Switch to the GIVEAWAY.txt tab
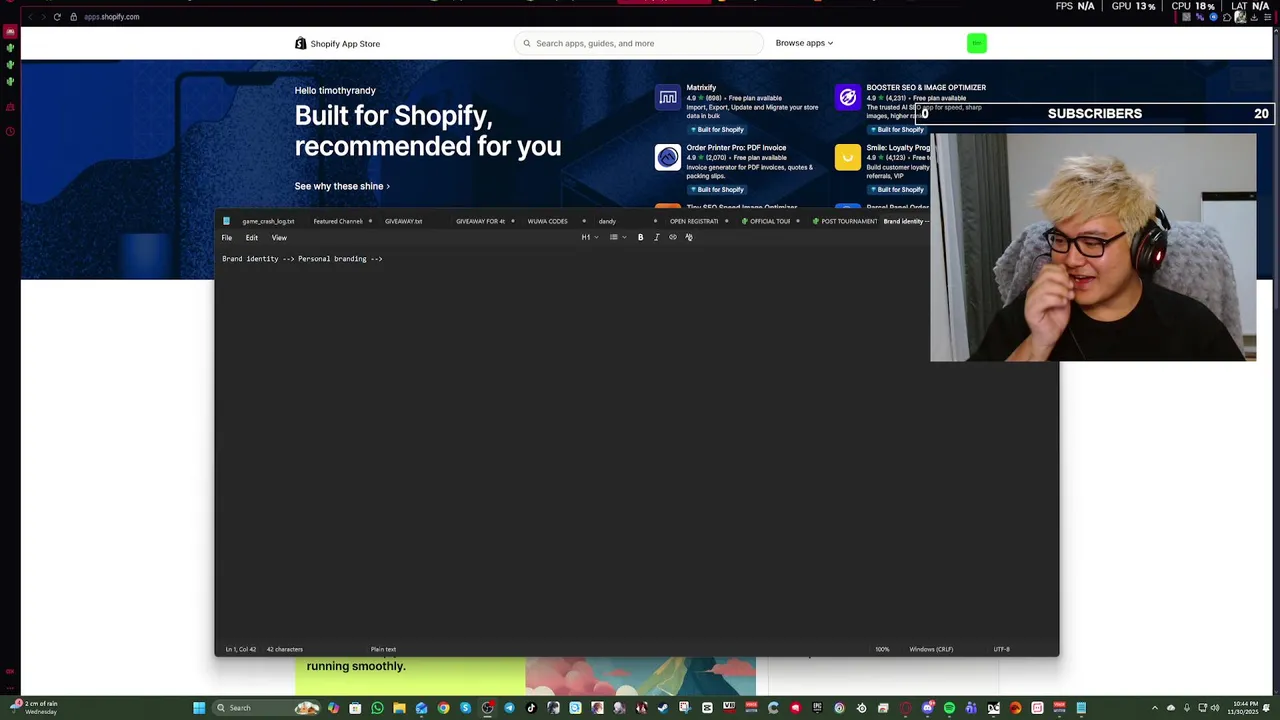 [404, 221]
